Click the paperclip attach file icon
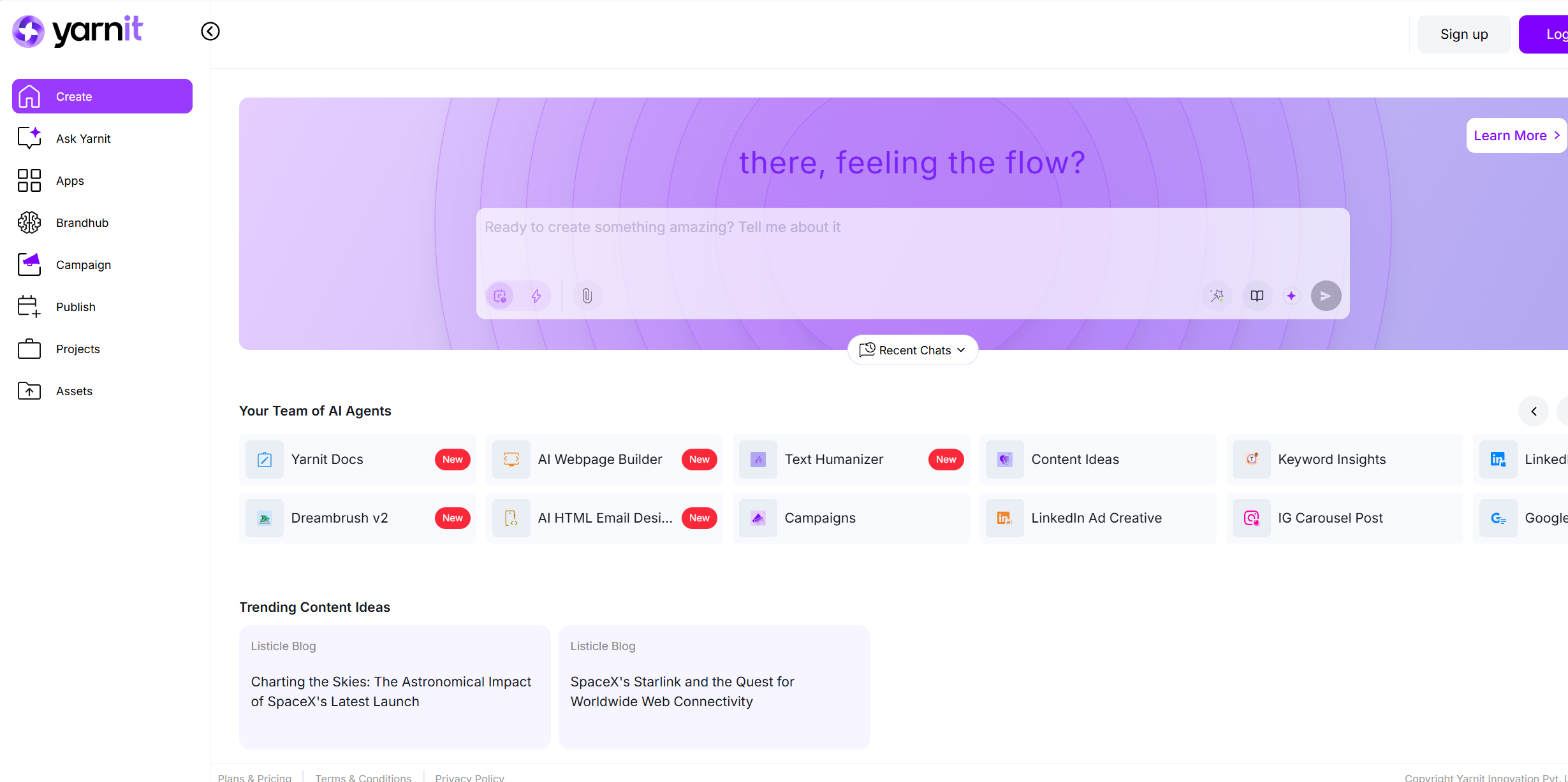Screen dimensions: 1568x782 (x=587, y=296)
